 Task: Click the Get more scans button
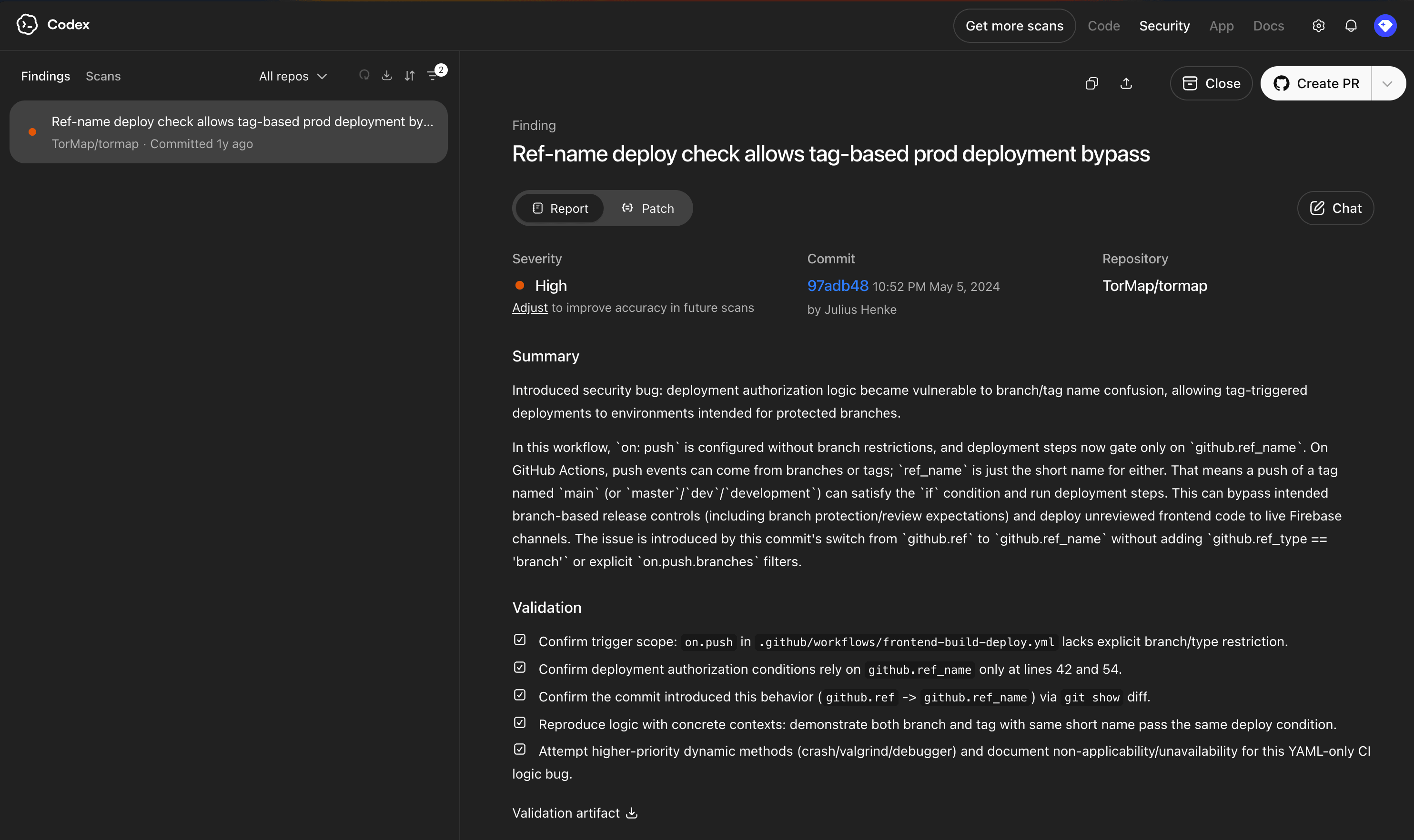pos(1014,26)
